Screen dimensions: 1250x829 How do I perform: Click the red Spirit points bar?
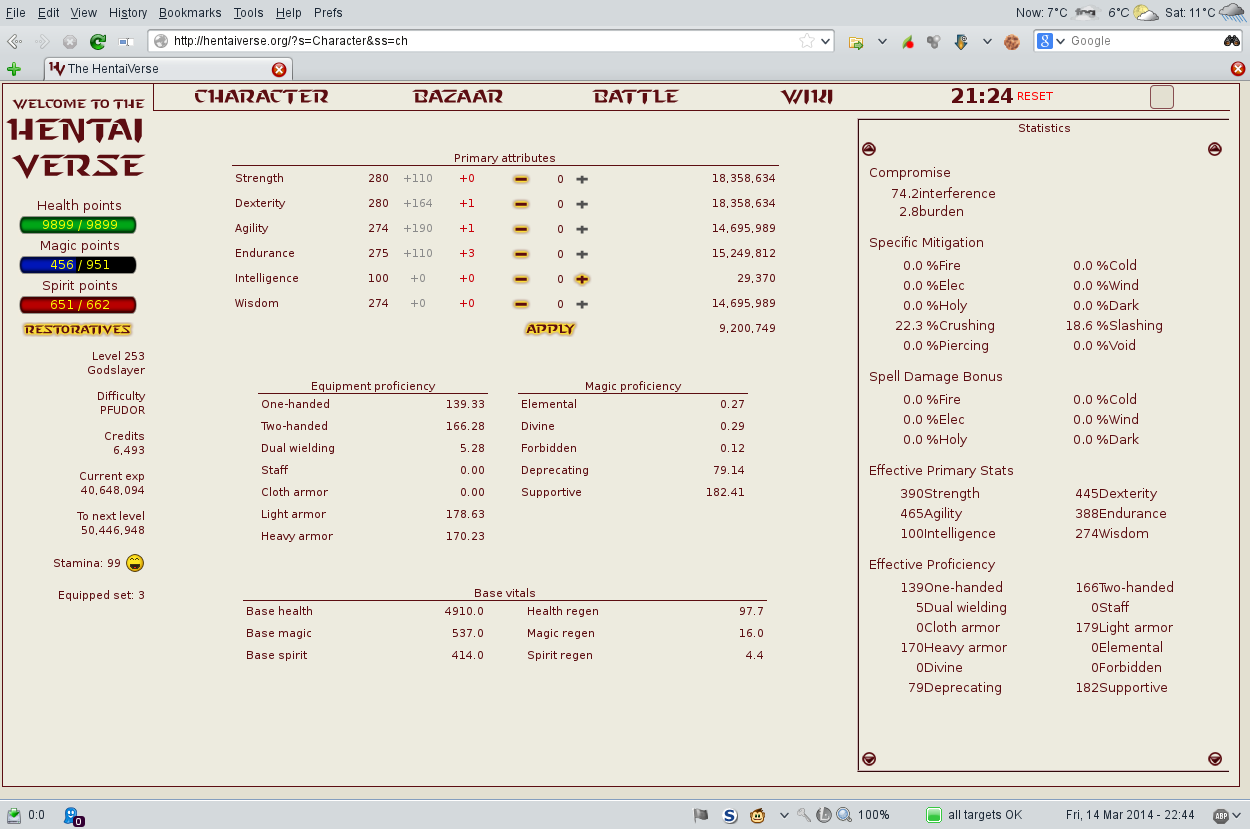pos(78,305)
